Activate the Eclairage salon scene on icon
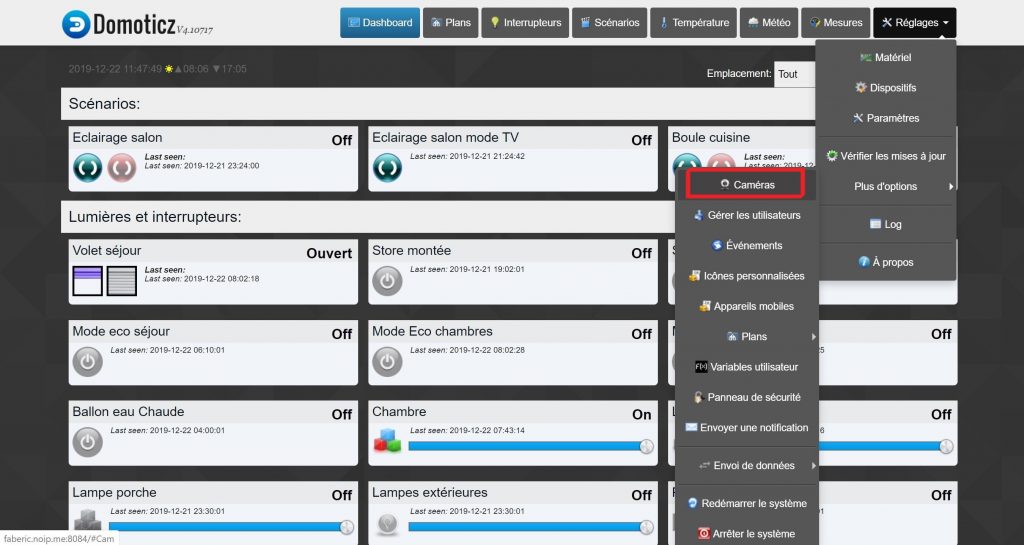Viewport: 1024px width, 545px height. [x=88, y=167]
